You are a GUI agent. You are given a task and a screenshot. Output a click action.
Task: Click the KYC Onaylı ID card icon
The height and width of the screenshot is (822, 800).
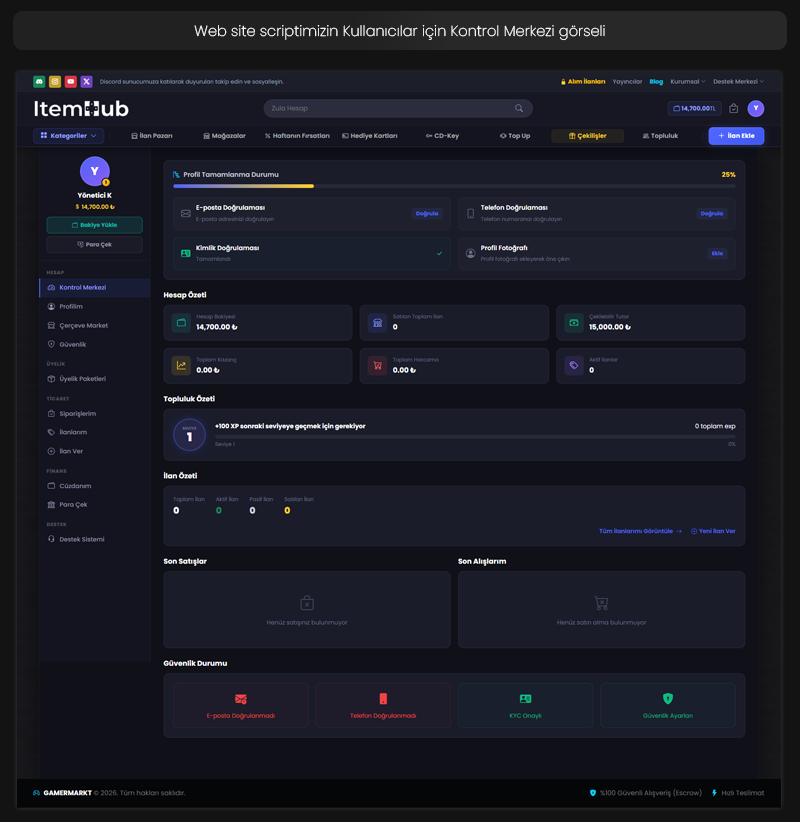[525, 699]
